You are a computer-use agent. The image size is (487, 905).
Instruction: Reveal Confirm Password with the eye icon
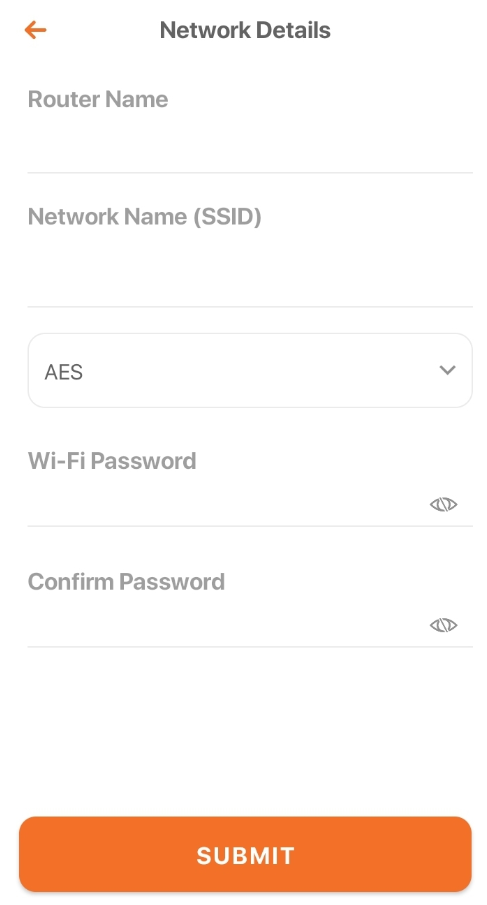(x=443, y=625)
